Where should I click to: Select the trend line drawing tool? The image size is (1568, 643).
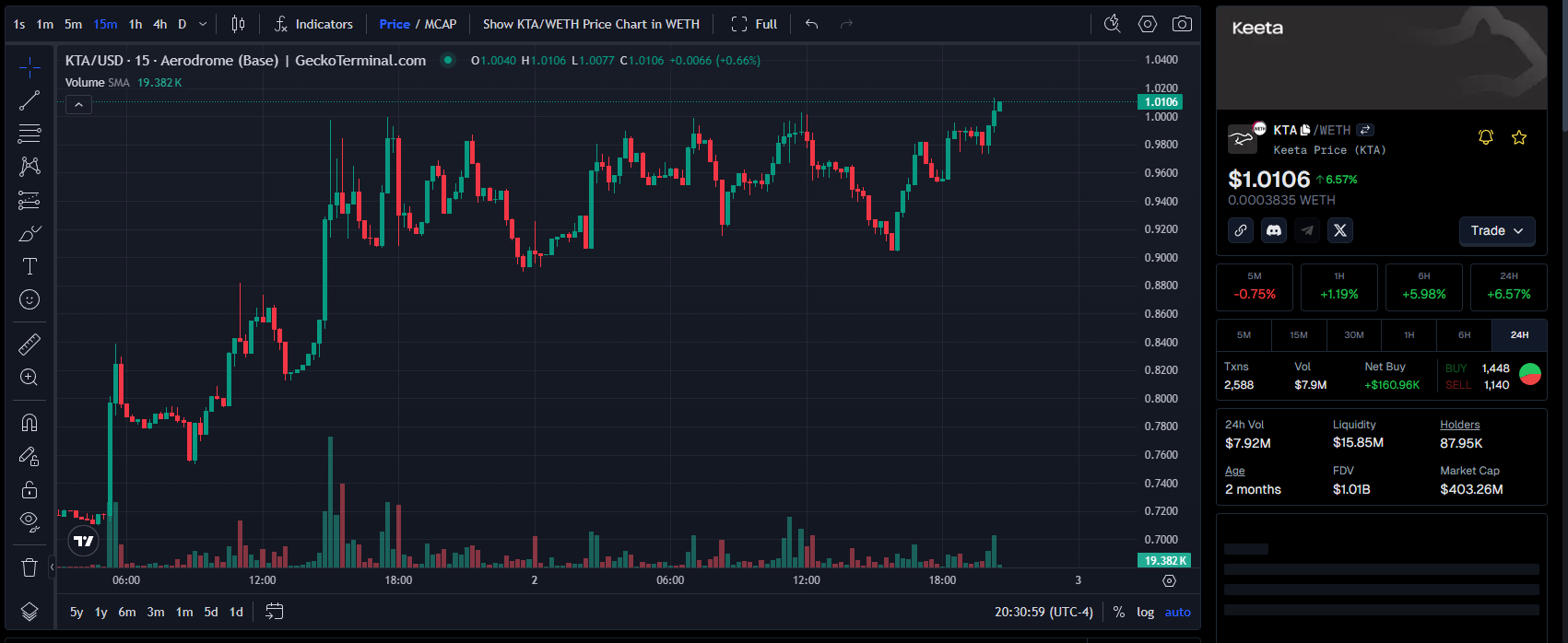(29, 100)
